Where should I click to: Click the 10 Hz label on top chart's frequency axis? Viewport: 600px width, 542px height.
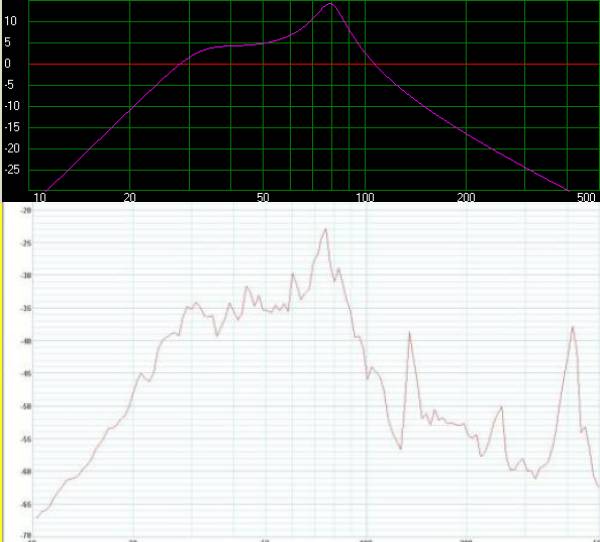point(40,198)
